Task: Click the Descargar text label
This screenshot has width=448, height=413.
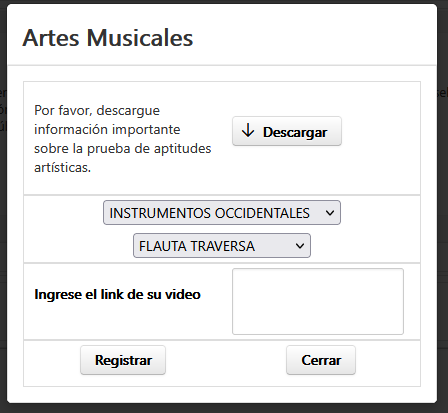Action: pyautogui.click(x=295, y=132)
